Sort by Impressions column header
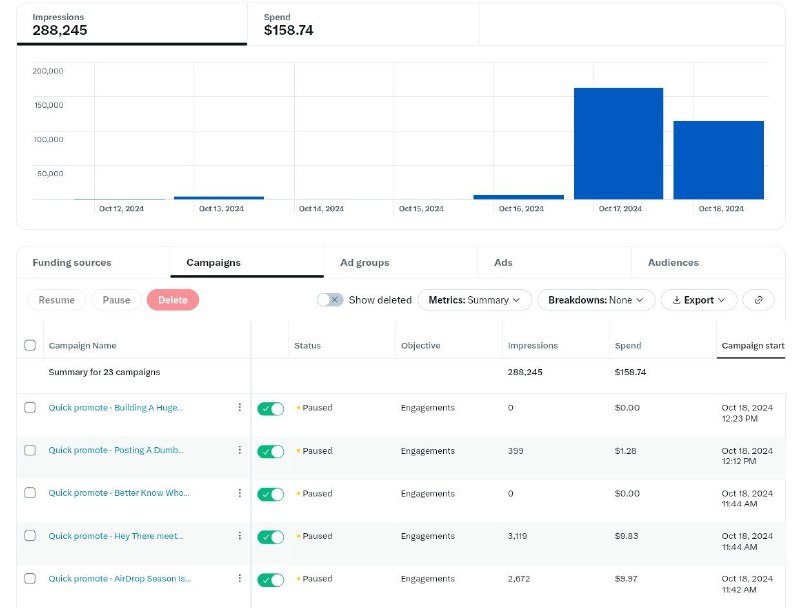 [533, 345]
